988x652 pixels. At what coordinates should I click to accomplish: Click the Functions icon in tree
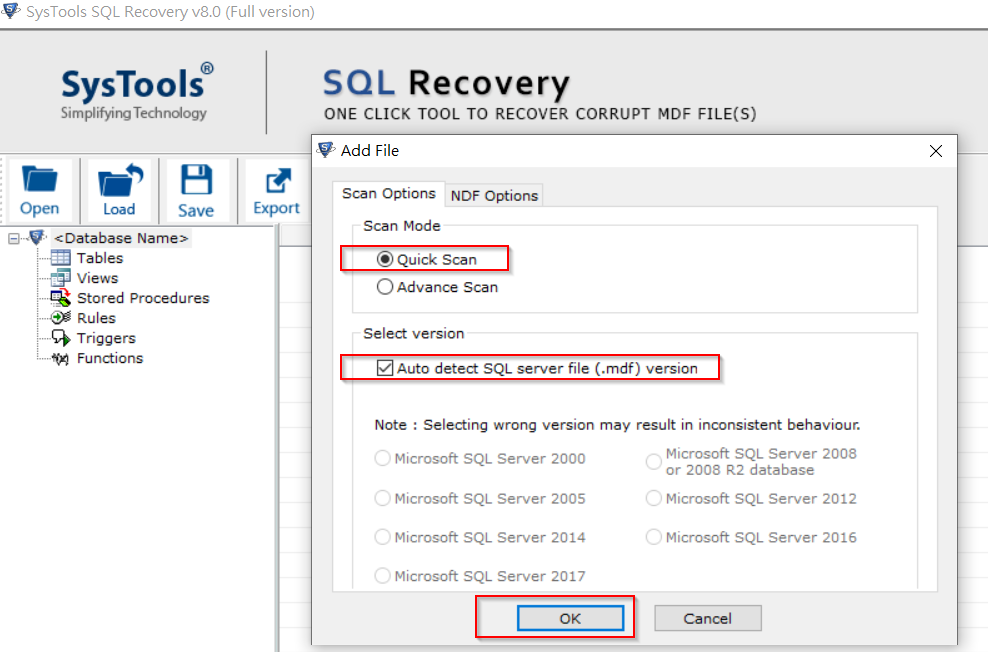pyautogui.click(x=60, y=358)
